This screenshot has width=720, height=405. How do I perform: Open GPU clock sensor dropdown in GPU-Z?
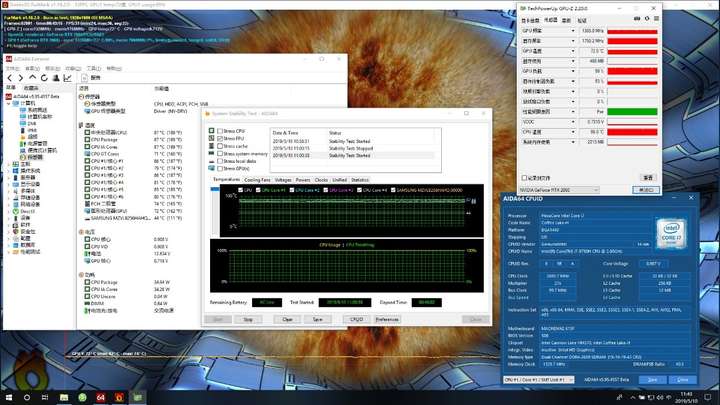click(x=573, y=31)
